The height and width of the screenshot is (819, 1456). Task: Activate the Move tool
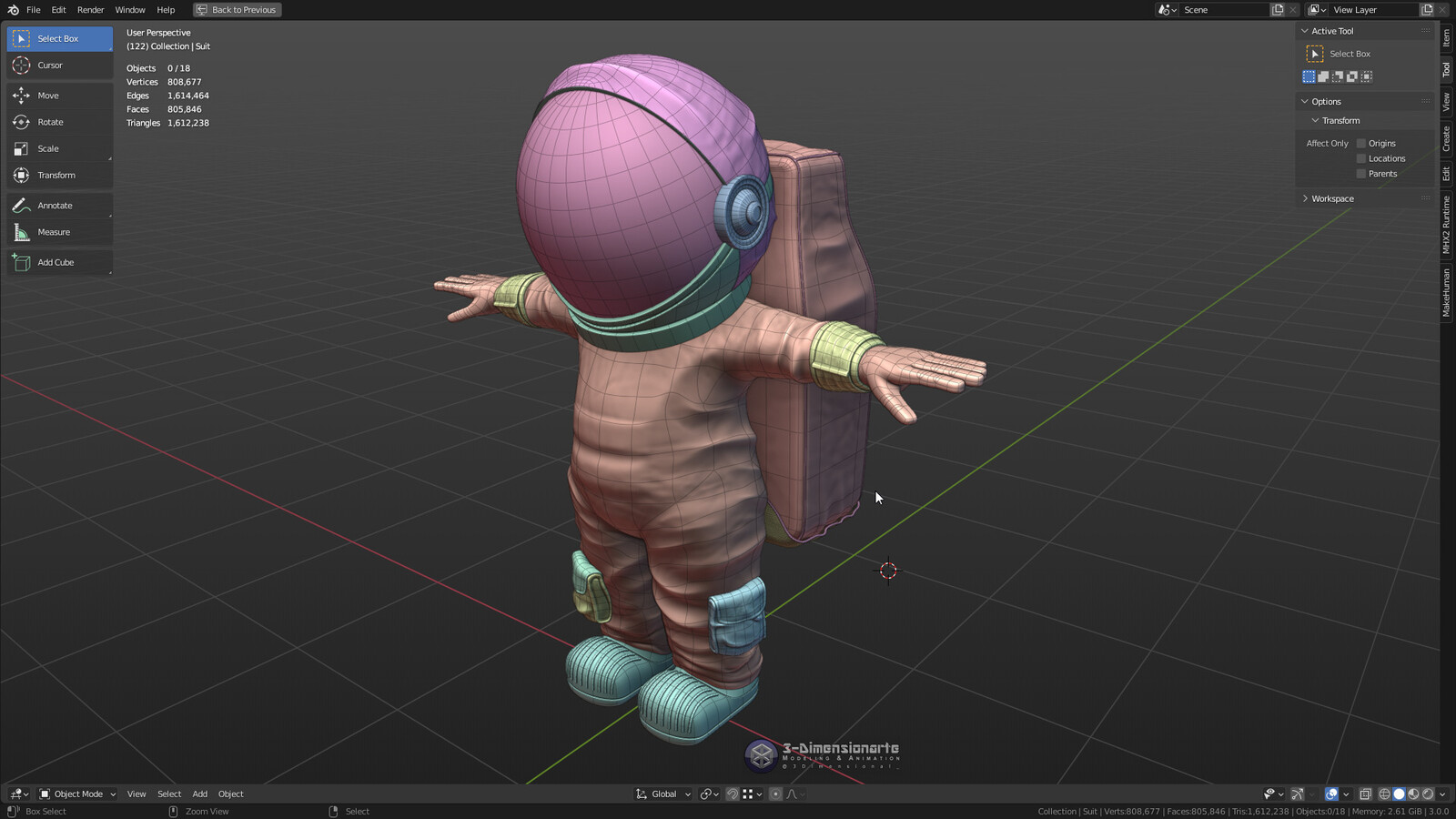(59, 96)
